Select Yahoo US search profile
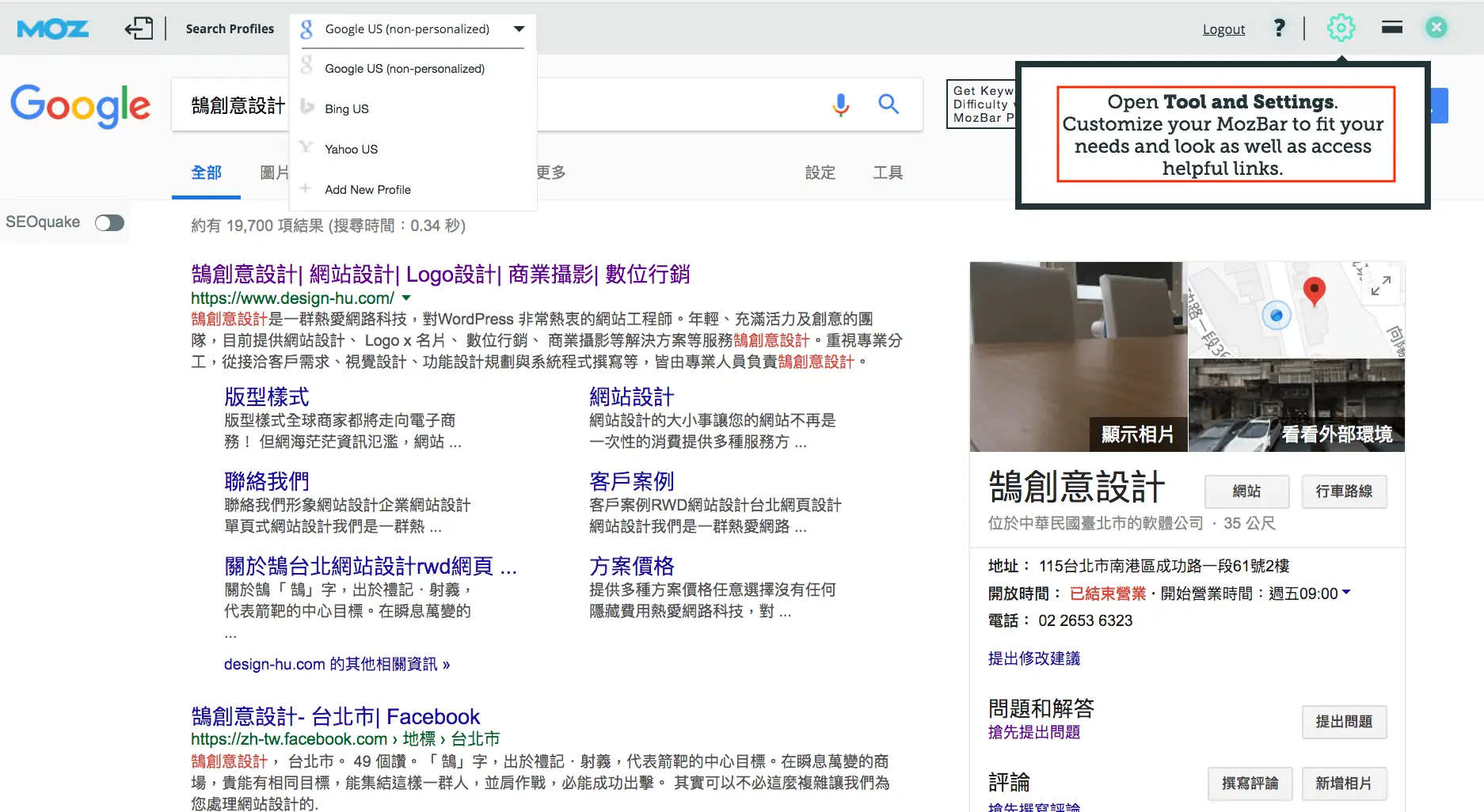1484x812 pixels. [351, 149]
